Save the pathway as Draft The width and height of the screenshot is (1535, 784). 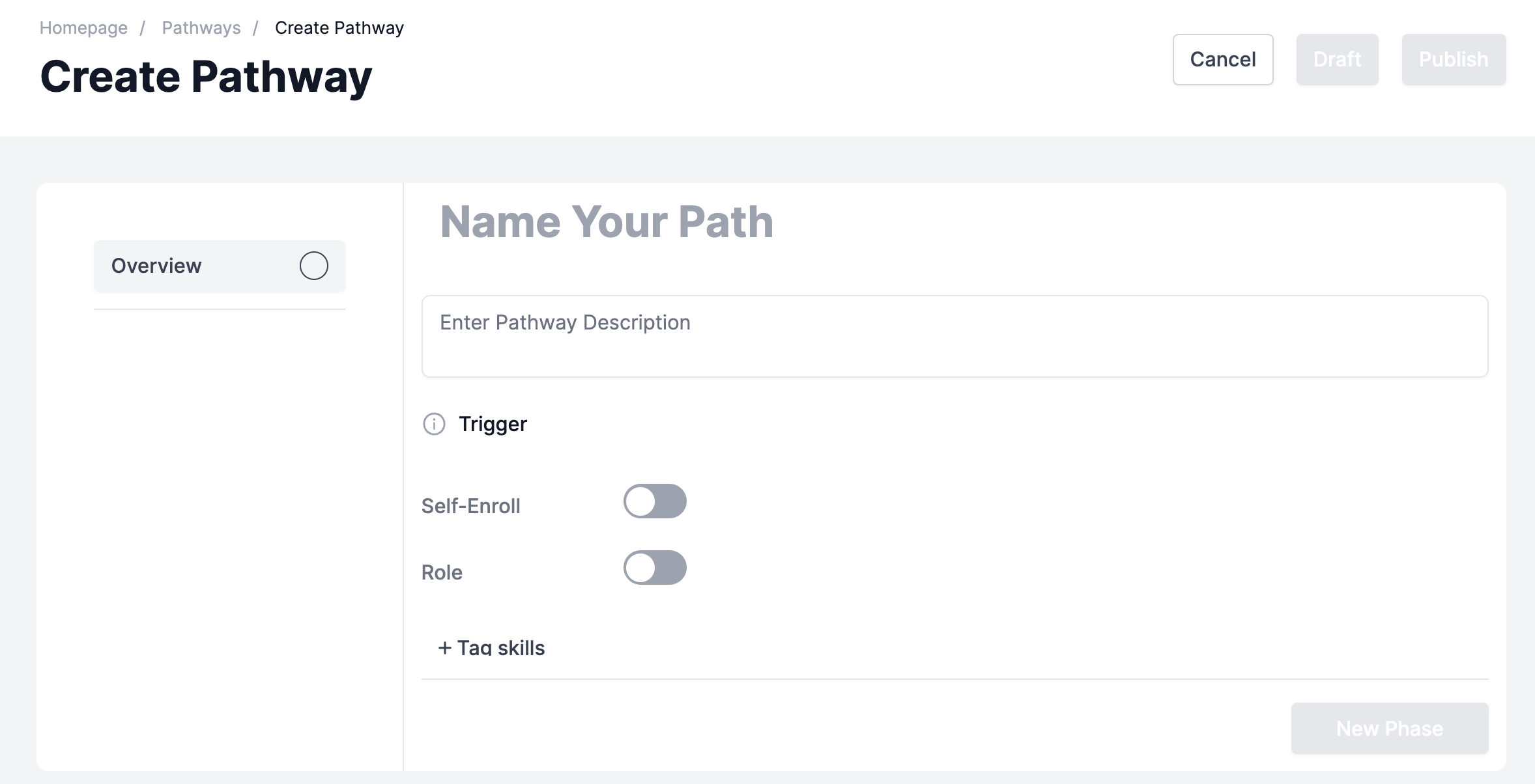pos(1336,59)
